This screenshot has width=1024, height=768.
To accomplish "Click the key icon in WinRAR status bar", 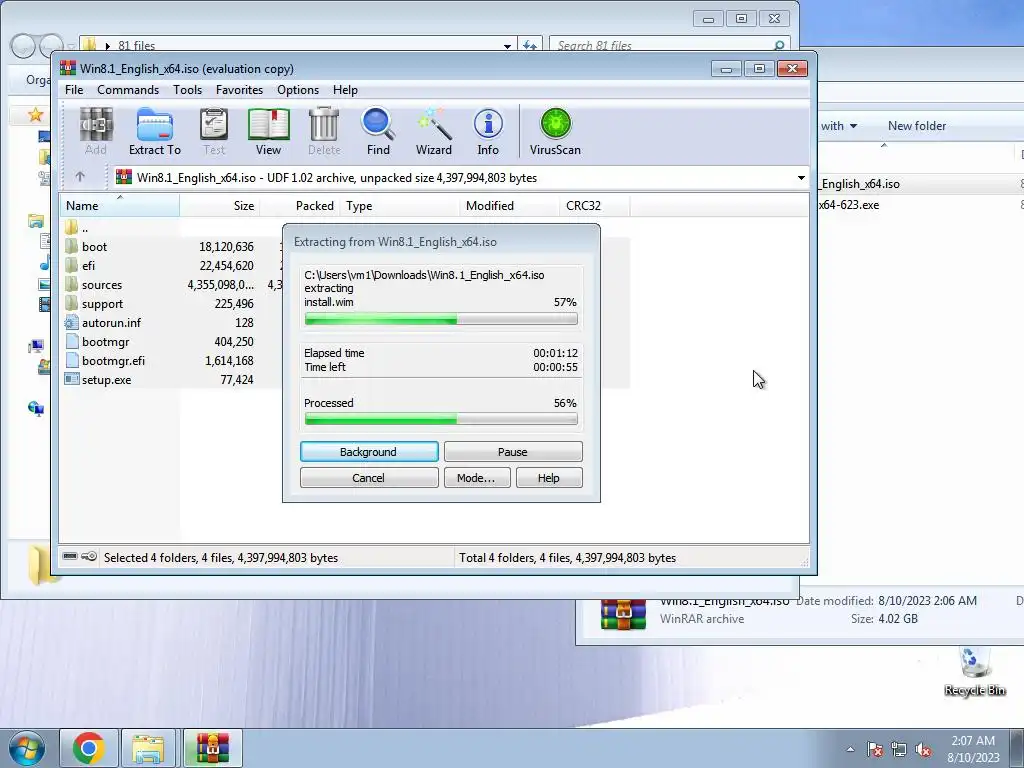I will tap(89, 556).
